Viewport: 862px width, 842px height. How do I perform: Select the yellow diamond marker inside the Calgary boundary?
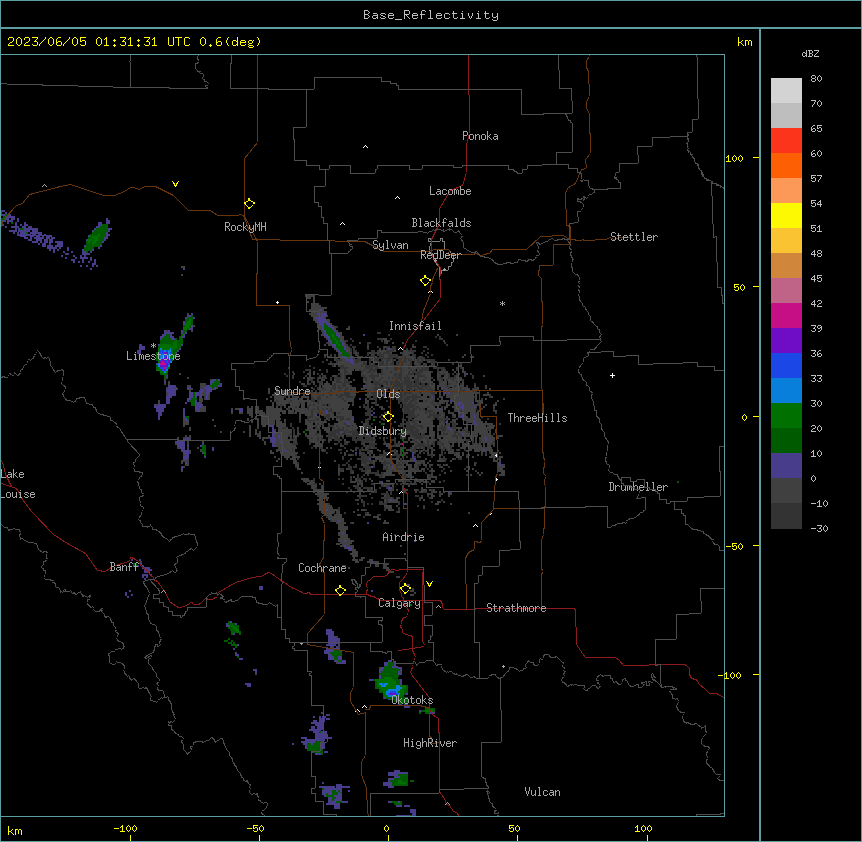405,589
